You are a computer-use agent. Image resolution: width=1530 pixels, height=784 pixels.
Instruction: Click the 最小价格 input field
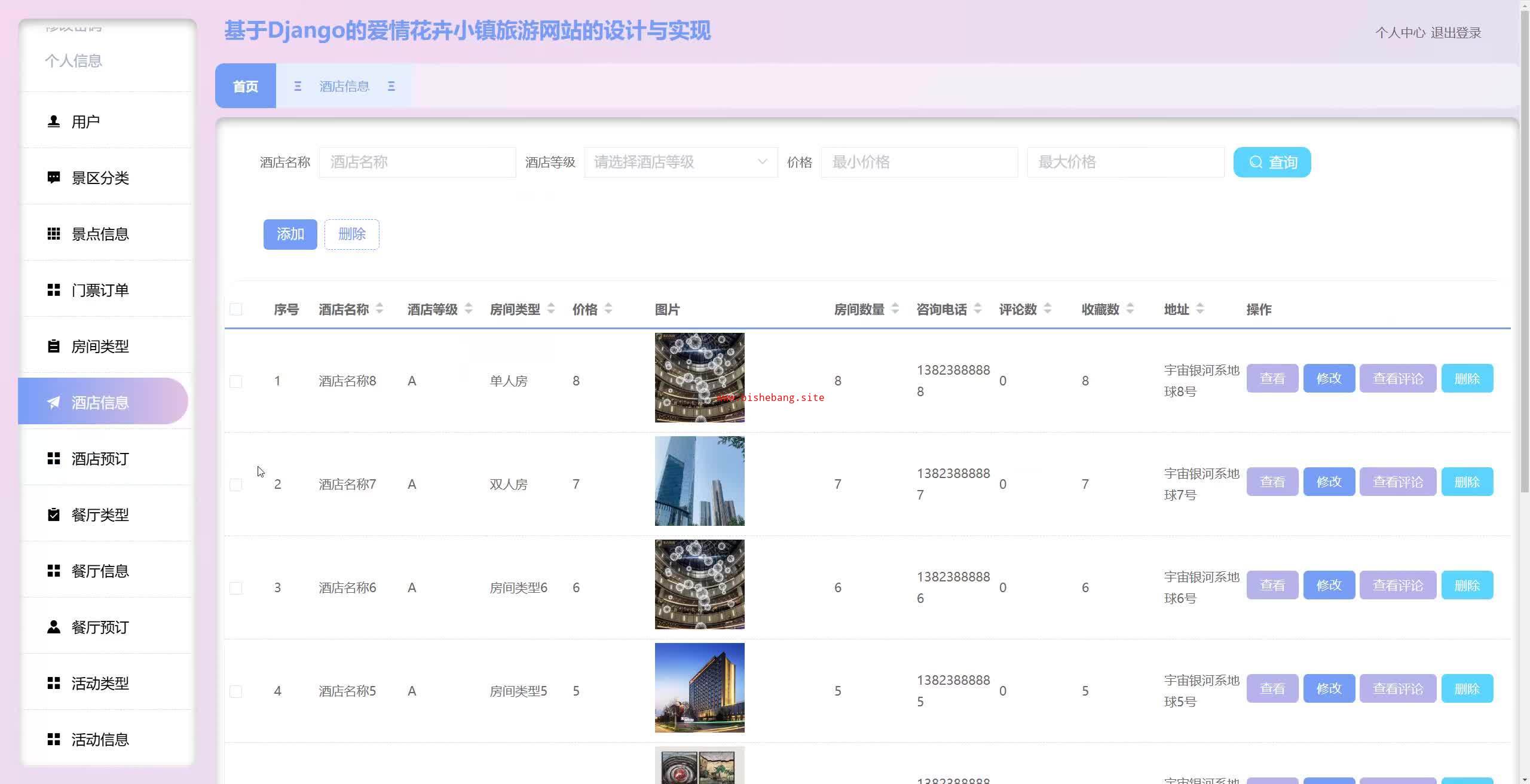[919, 162]
